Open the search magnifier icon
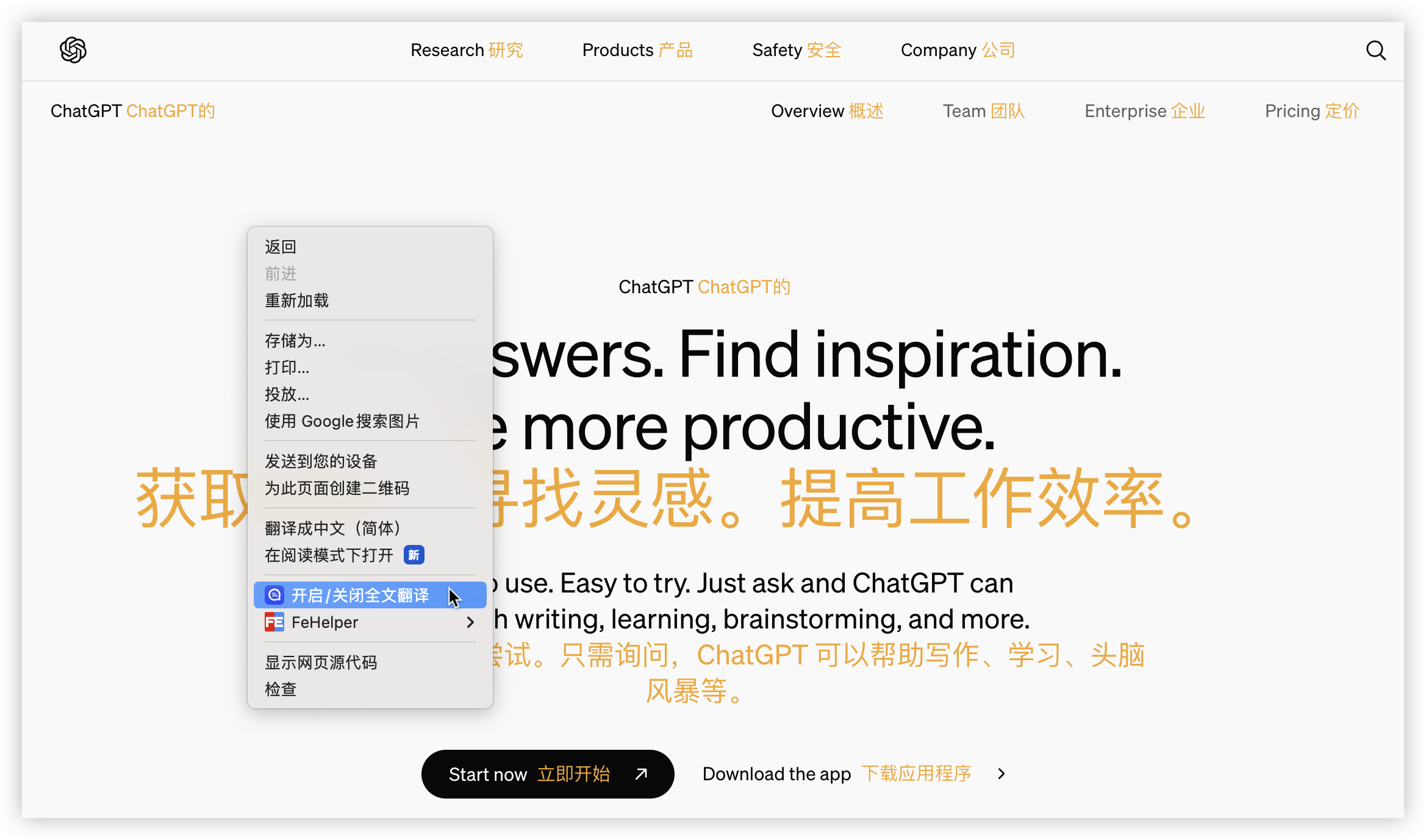This screenshot has height=840, width=1426. click(1375, 51)
